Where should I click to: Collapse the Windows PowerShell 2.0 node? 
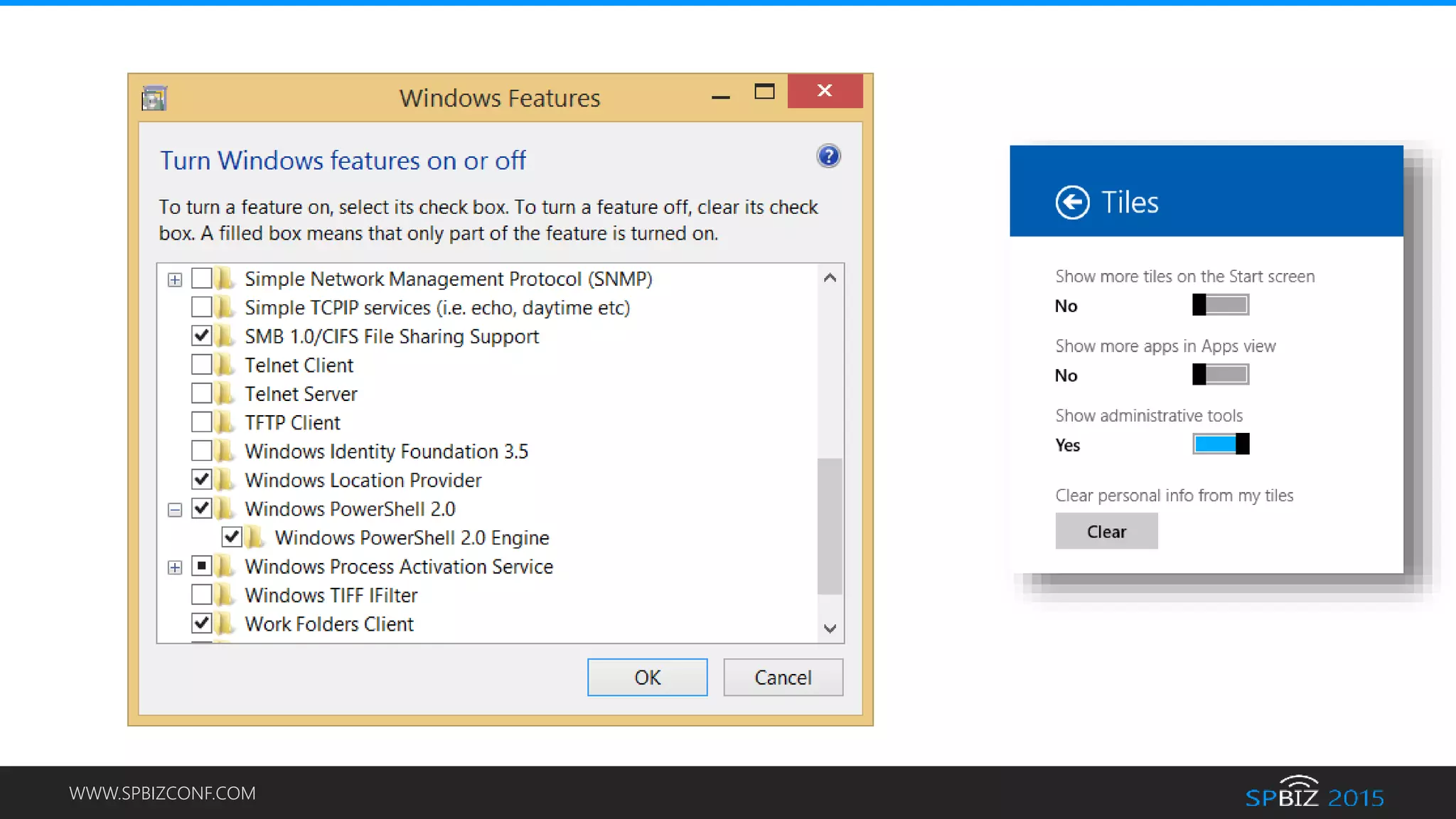pos(175,510)
